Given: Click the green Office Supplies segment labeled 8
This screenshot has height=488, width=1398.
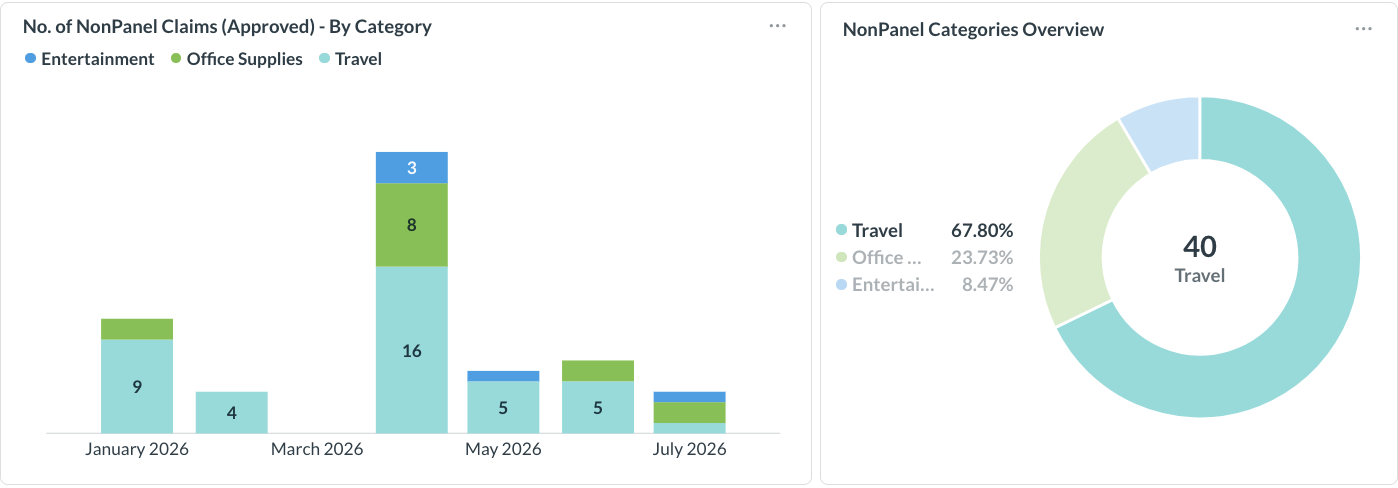Looking at the screenshot, I should [x=411, y=225].
